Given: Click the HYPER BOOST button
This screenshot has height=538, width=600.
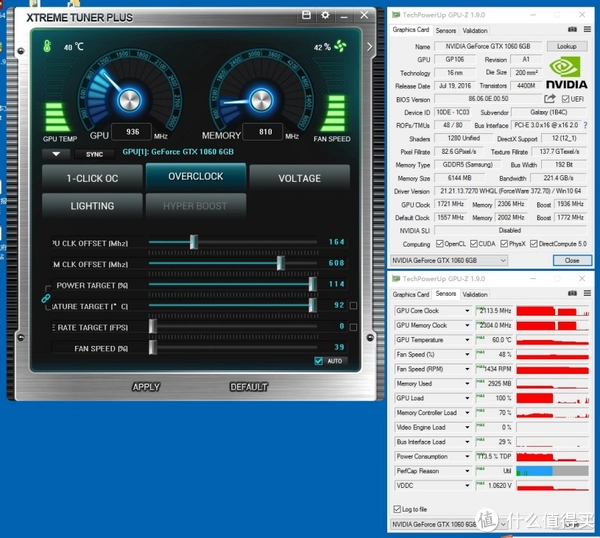Looking at the screenshot, I should click(x=195, y=206).
